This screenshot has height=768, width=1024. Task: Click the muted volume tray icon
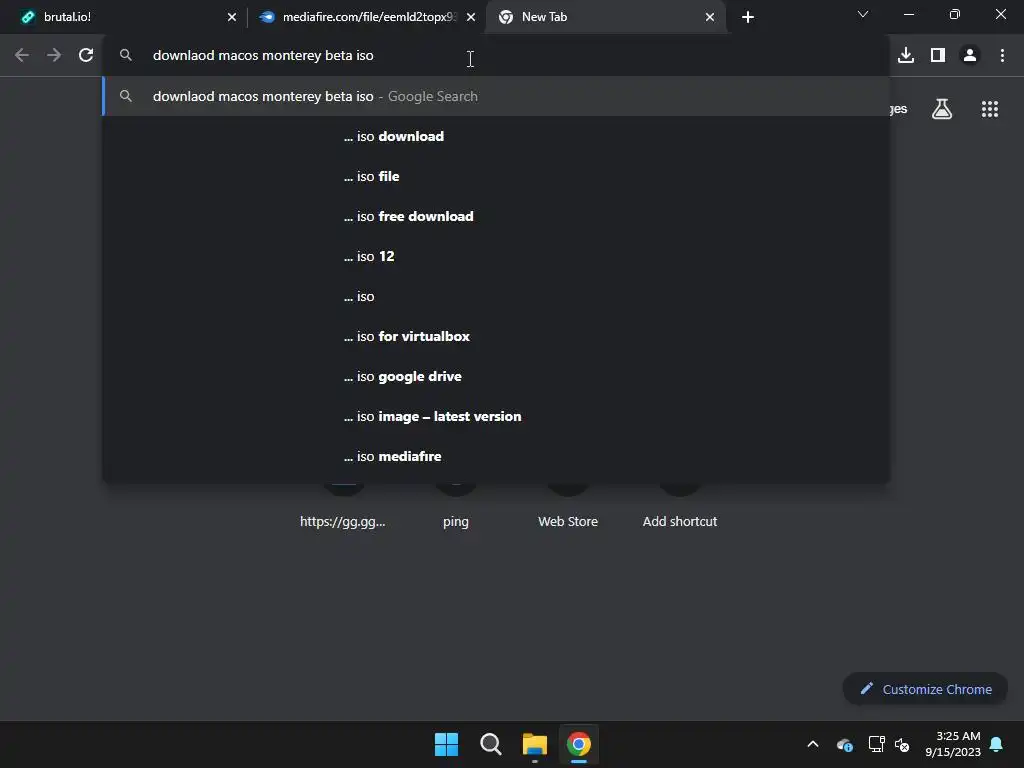(x=903, y=744)
